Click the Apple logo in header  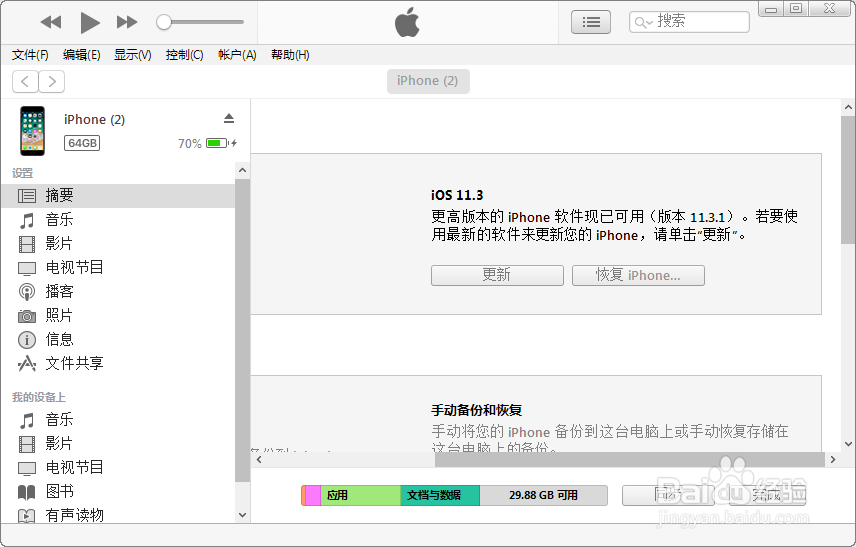tap(407, 22)
